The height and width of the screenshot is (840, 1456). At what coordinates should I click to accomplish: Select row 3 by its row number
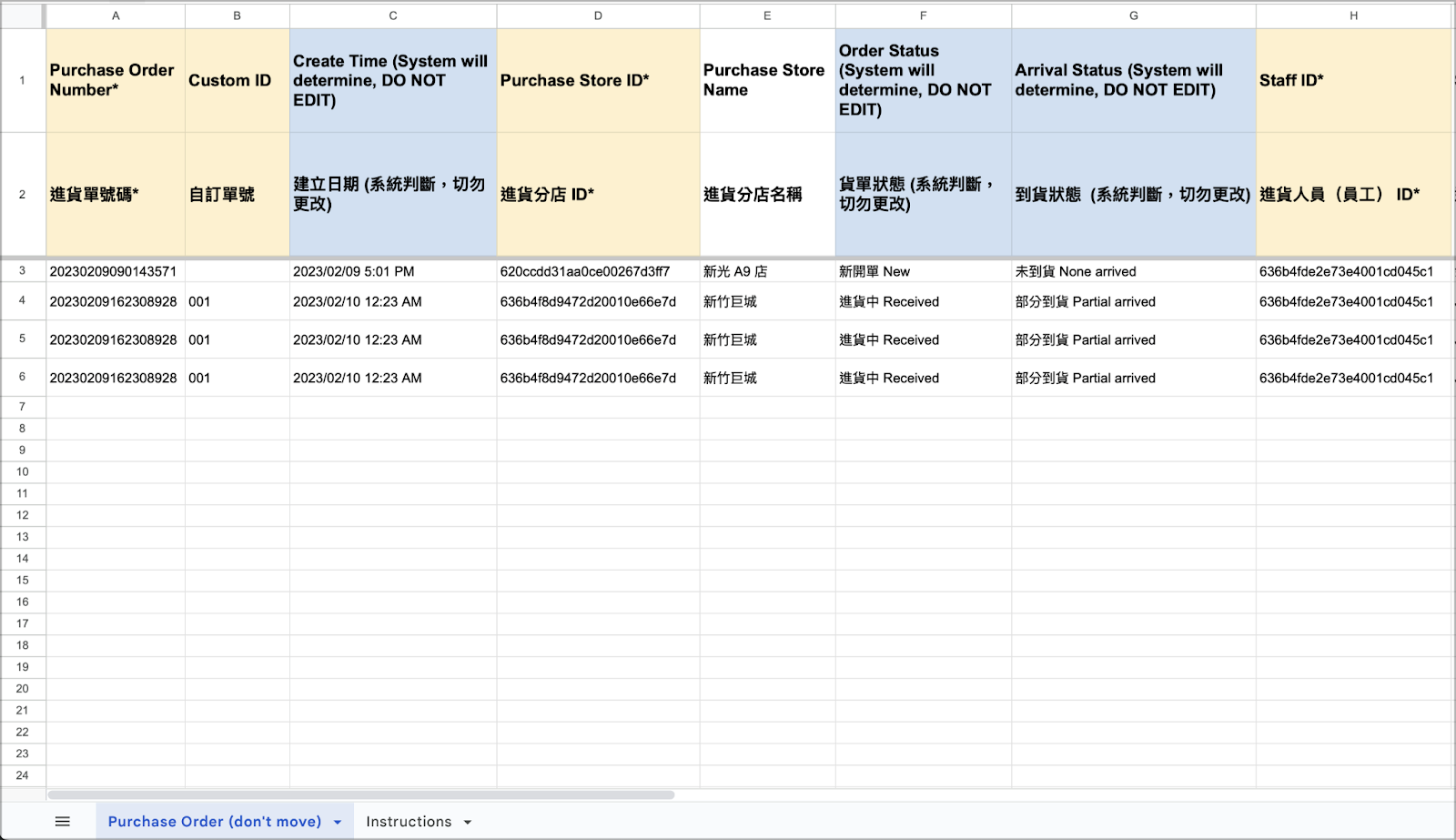[x=23, y=270]
